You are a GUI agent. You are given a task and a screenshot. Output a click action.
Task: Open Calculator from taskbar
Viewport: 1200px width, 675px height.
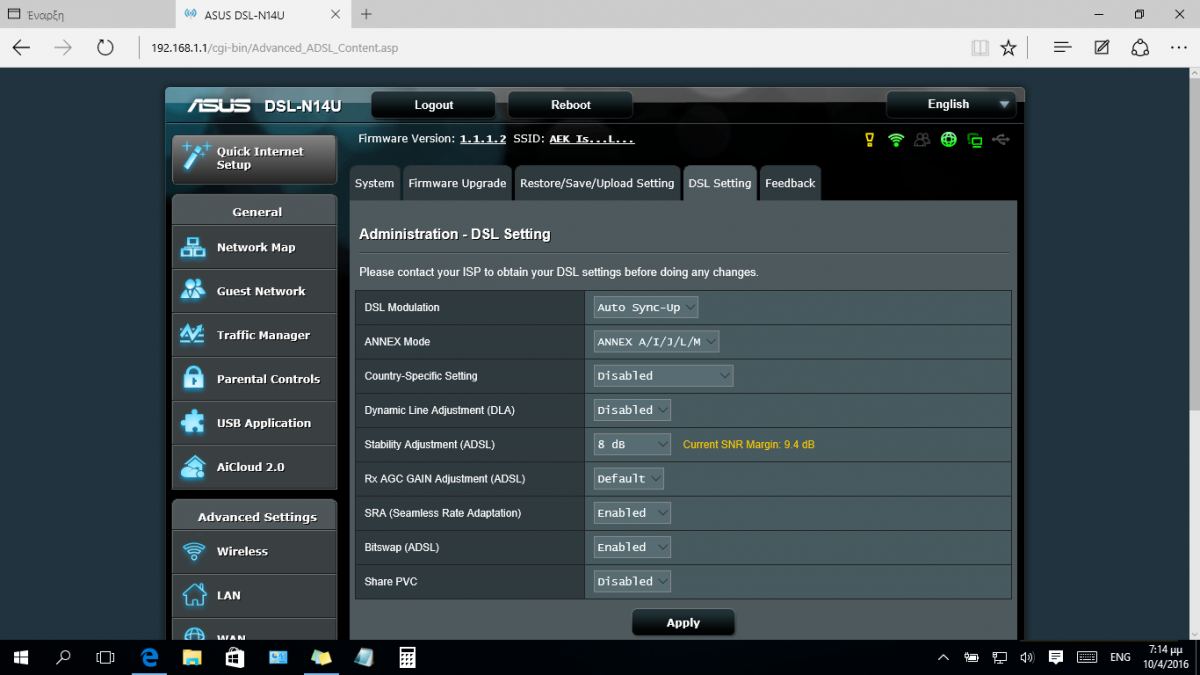tap(407, 657)
